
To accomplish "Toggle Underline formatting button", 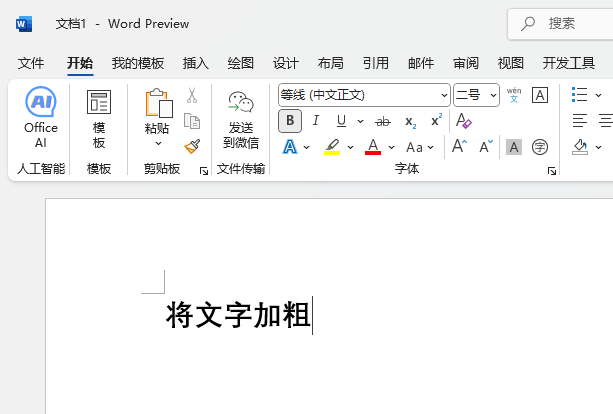I will tap(341, 121).
